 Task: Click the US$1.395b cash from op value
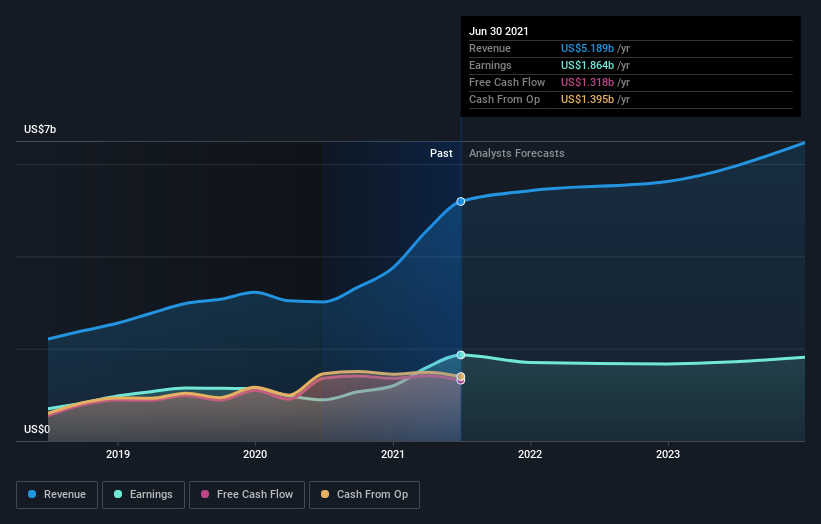click(587, 99)
